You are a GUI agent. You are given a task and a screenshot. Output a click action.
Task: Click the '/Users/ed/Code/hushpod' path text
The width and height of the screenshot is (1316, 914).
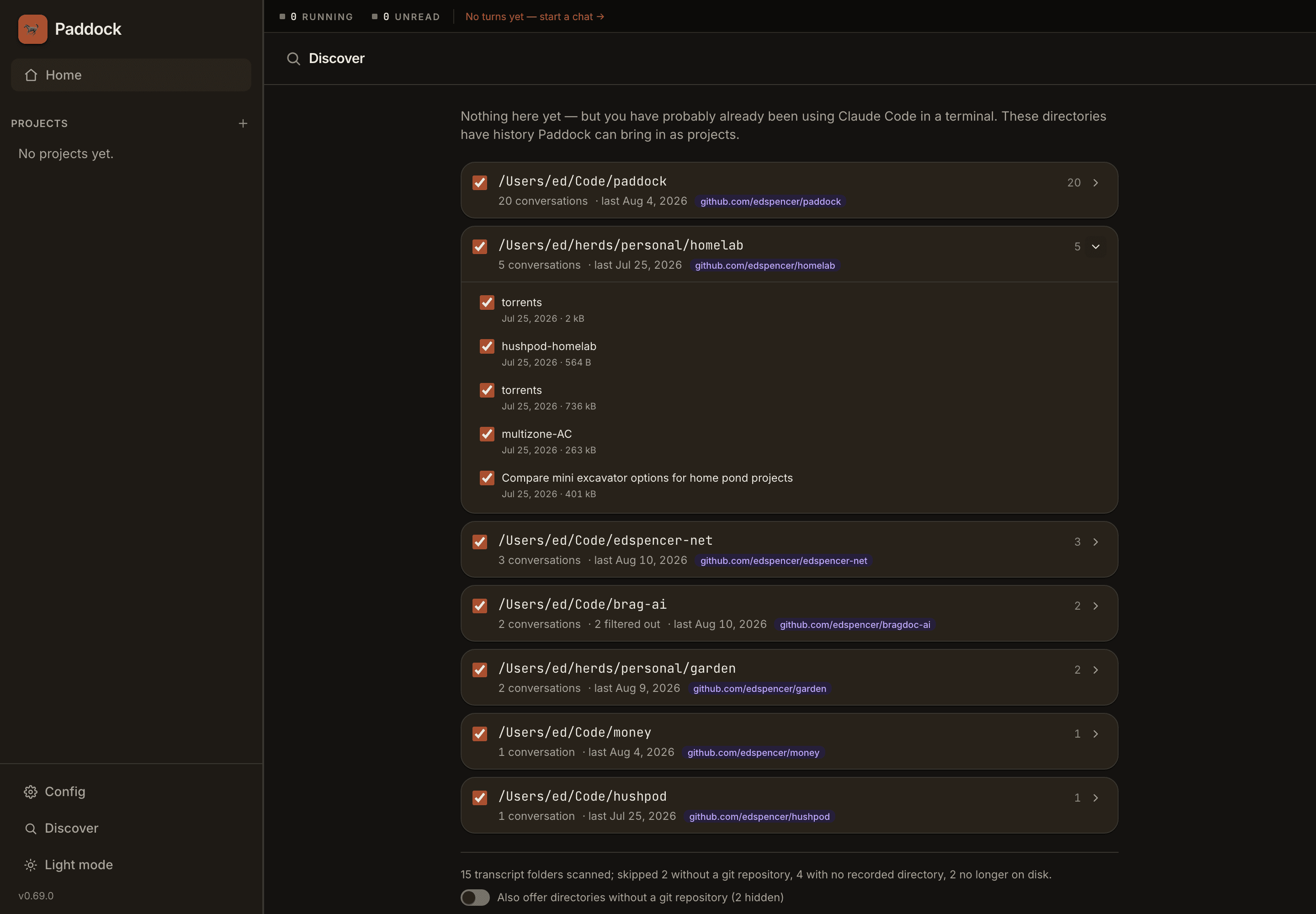583,797
